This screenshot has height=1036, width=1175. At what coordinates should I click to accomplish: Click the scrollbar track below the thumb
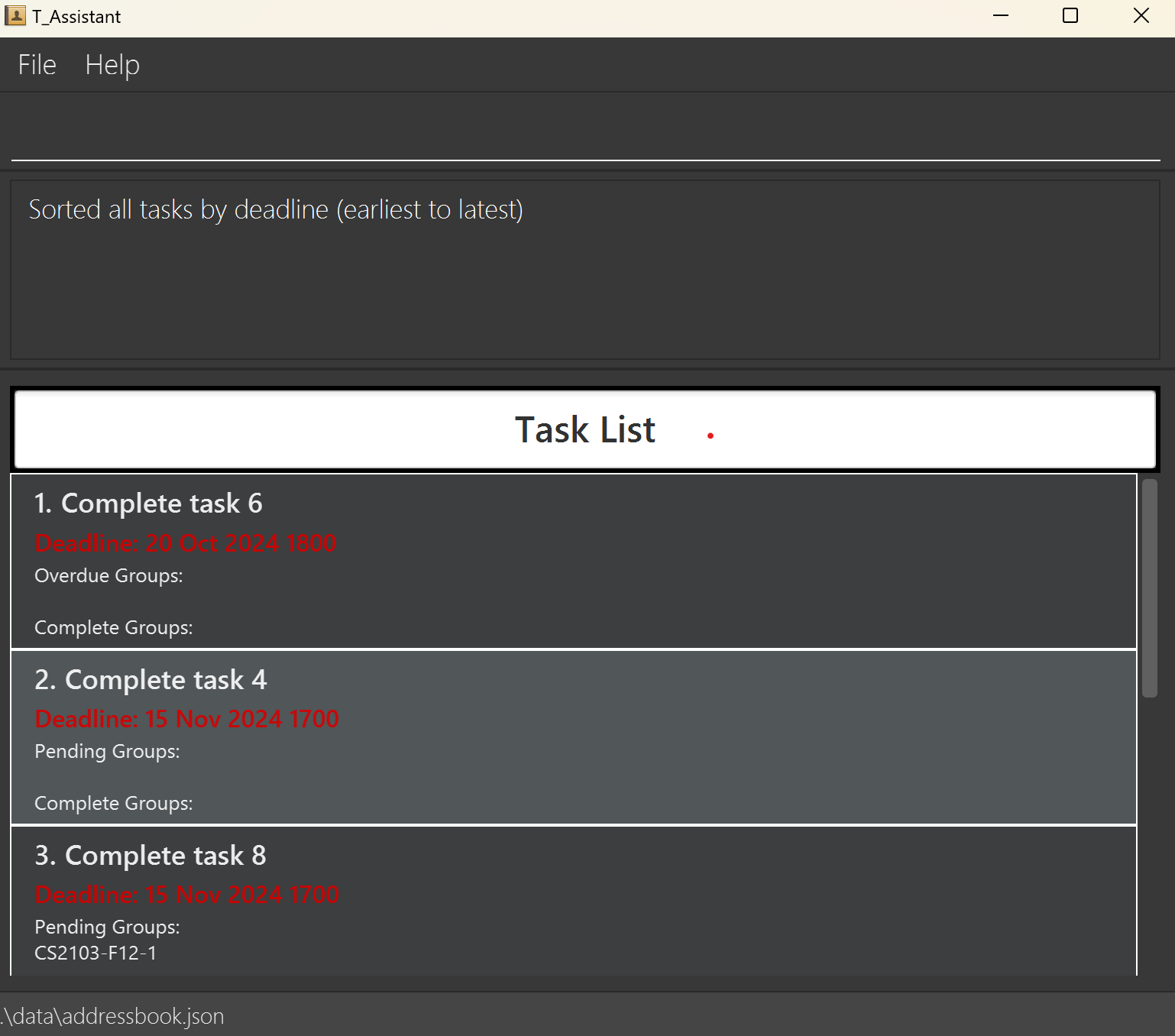pos(1149,840)
